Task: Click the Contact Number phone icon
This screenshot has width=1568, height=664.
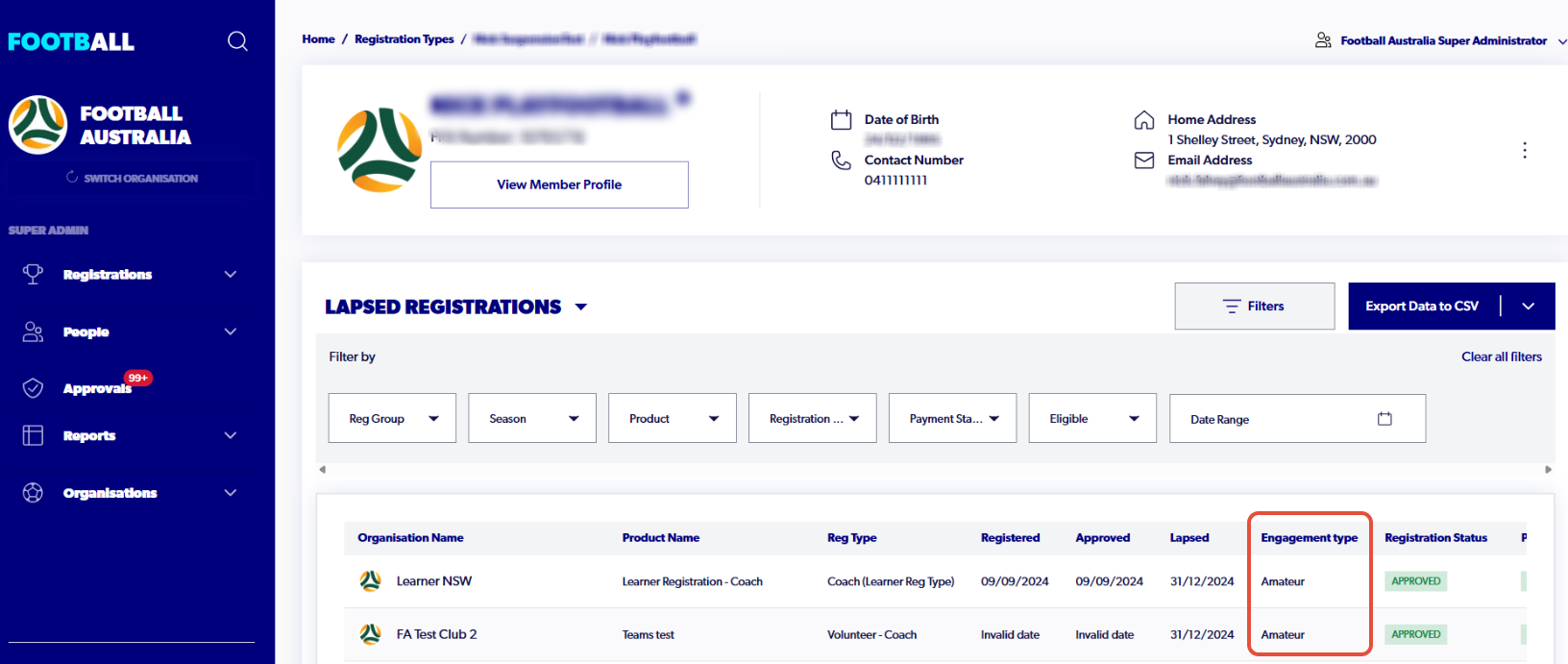Action: [x=841, y=160]
